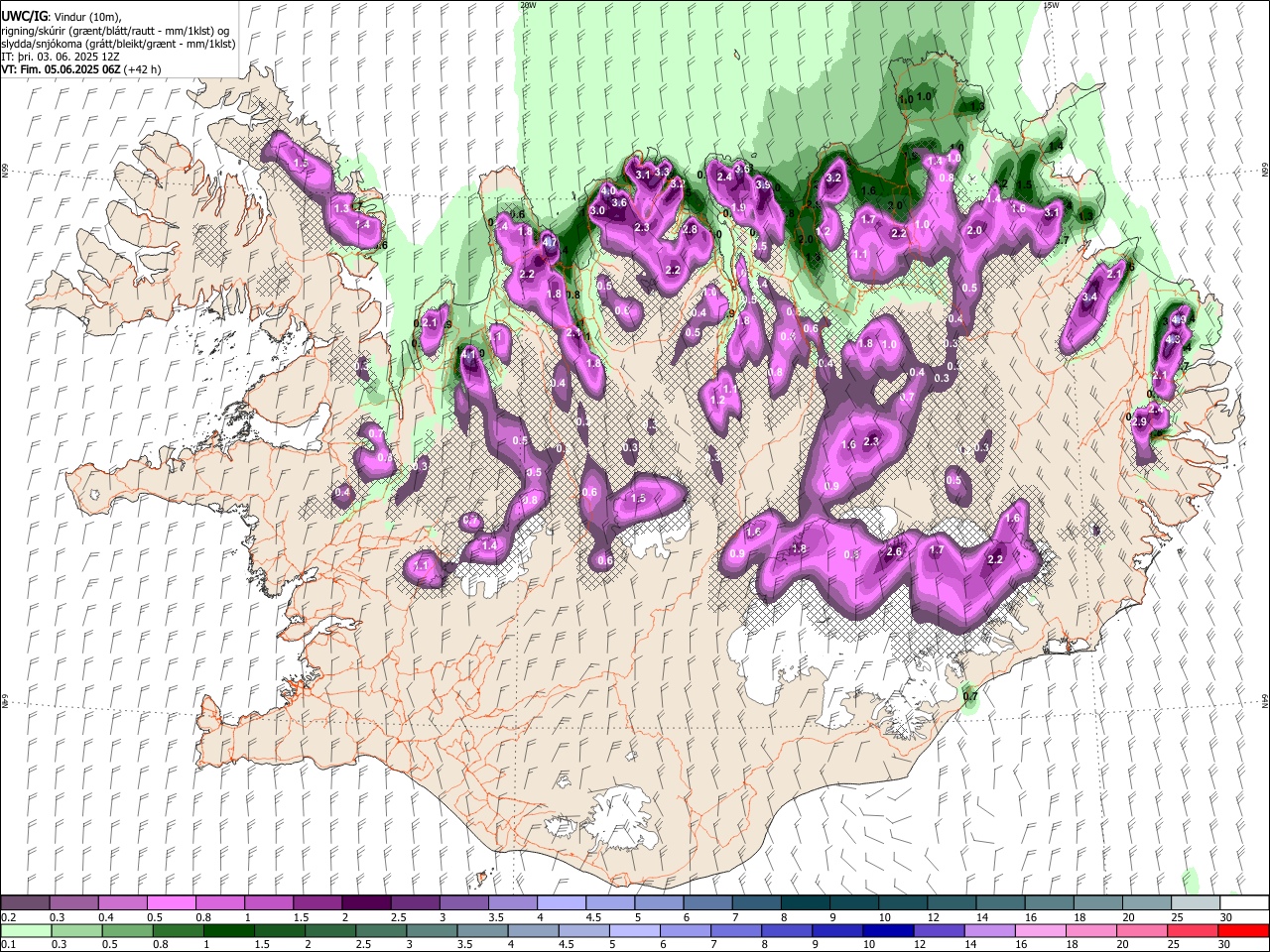This screenshot has height=952, width=1270.
Task: Click the dark teal snow swatch between 8 and 9
Action: [x=805, y=903]
